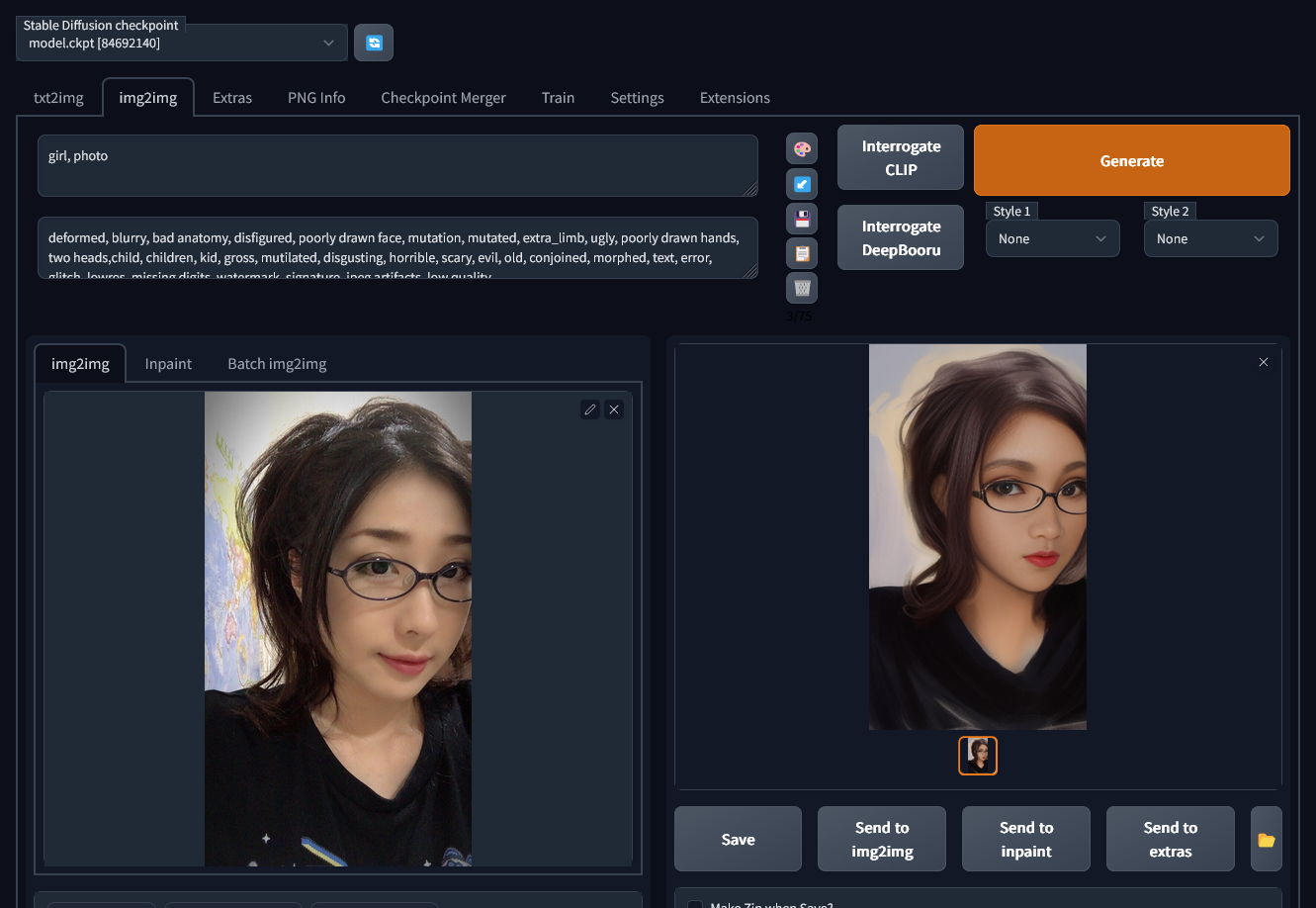Click the Interrogate DeepBooru button
Viewport: 1316px width, 908px height.
pos(900,238)
